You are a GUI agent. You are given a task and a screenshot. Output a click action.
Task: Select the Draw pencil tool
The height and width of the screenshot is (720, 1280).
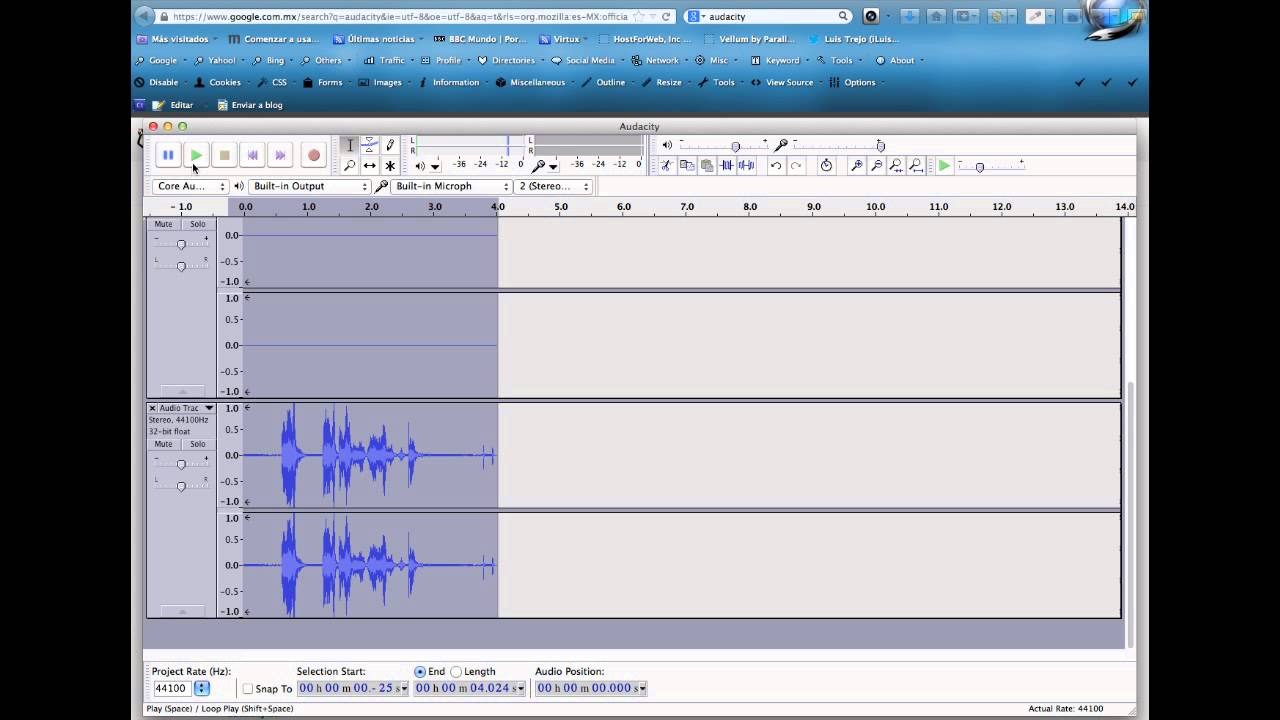click(390, 145)
